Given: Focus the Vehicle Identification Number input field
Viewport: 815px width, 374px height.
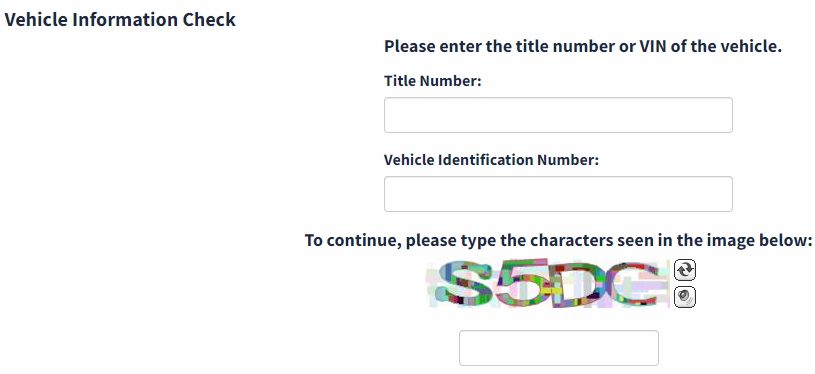Looking at the screenshot, I should pos(558,194).
